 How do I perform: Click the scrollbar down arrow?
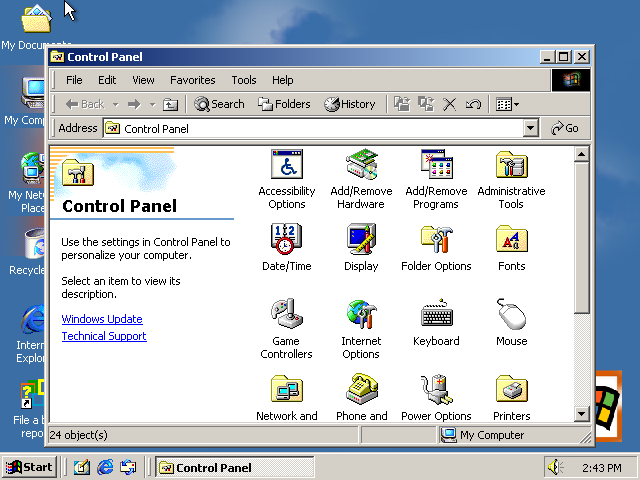(581, 414)
